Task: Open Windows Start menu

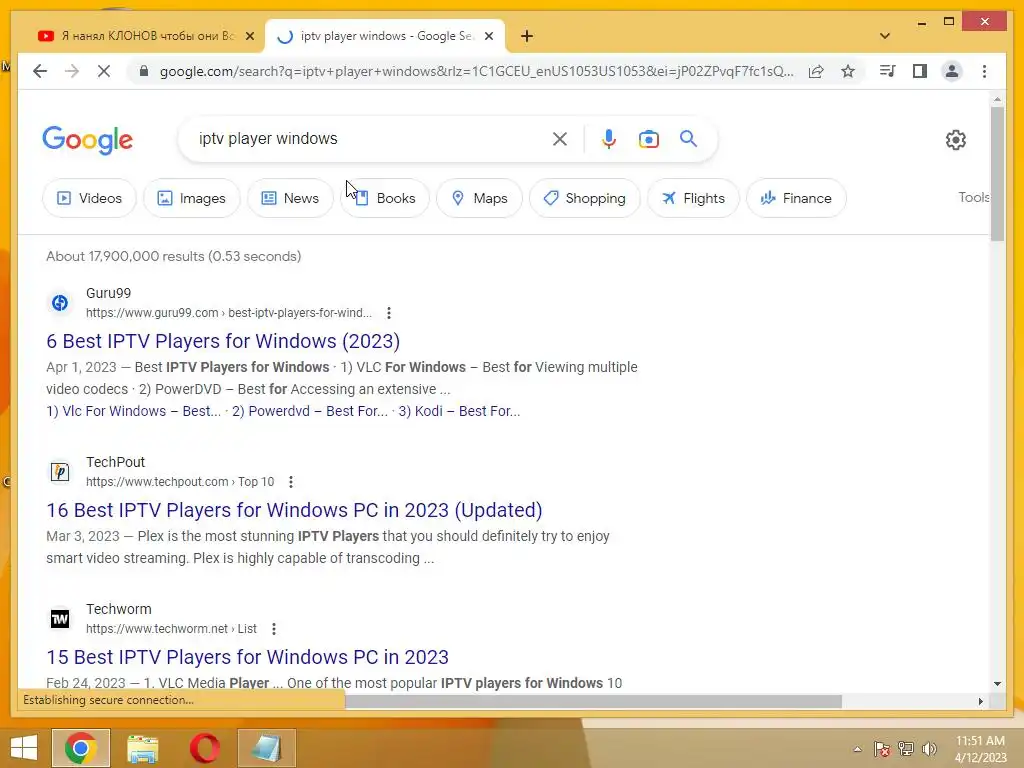Action: tap(24, 748)
